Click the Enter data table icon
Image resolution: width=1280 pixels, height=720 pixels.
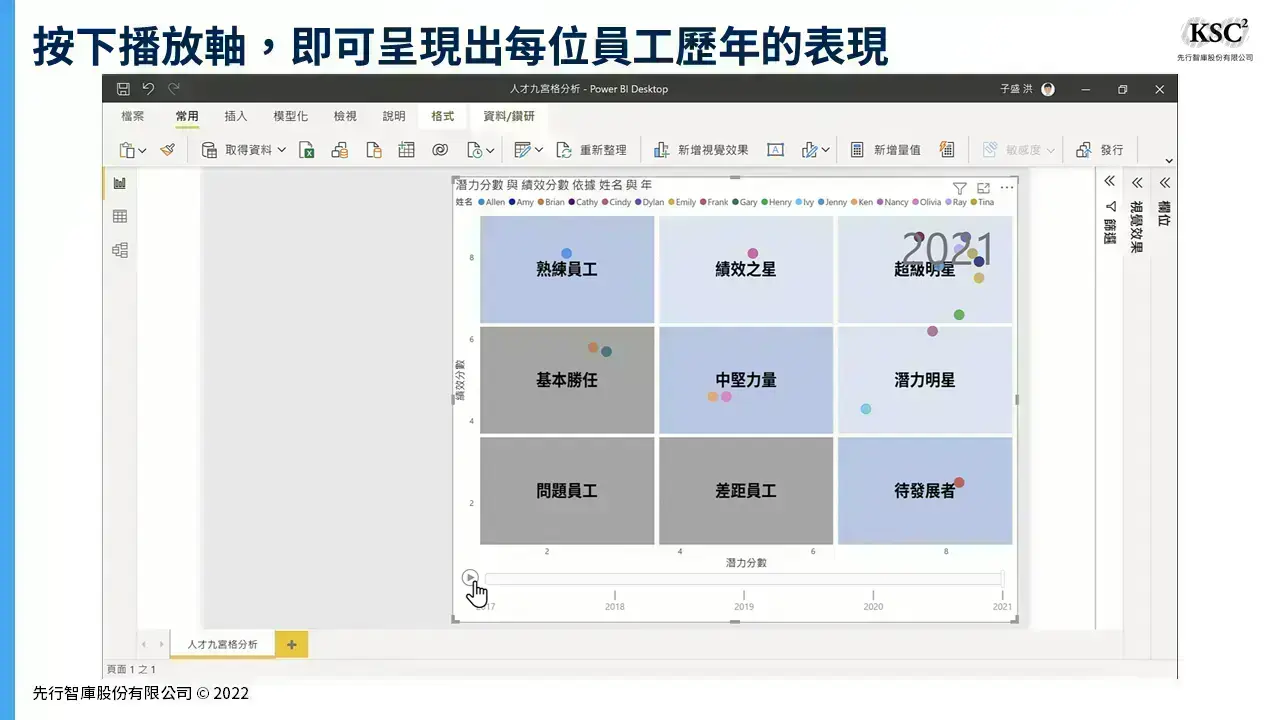[406, 150]
